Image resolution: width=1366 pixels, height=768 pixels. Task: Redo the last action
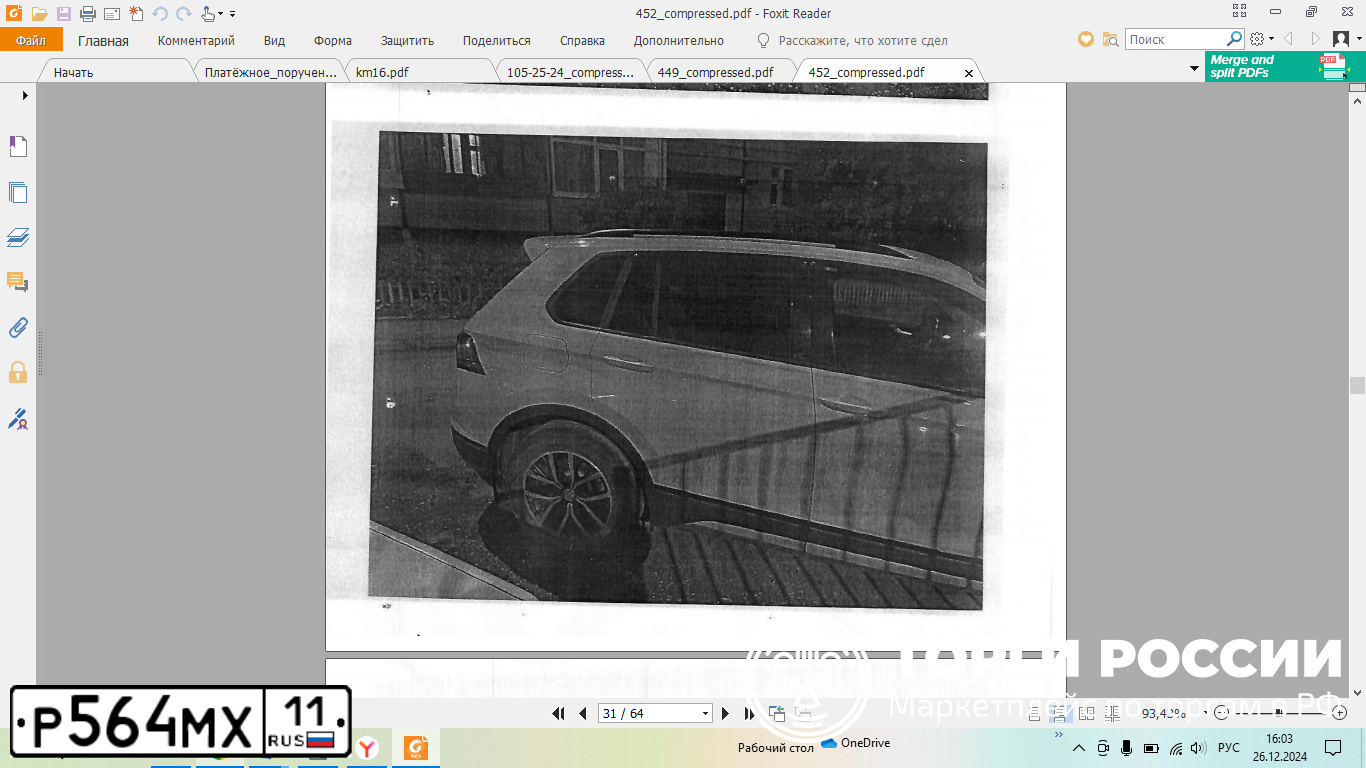(184, 14)
